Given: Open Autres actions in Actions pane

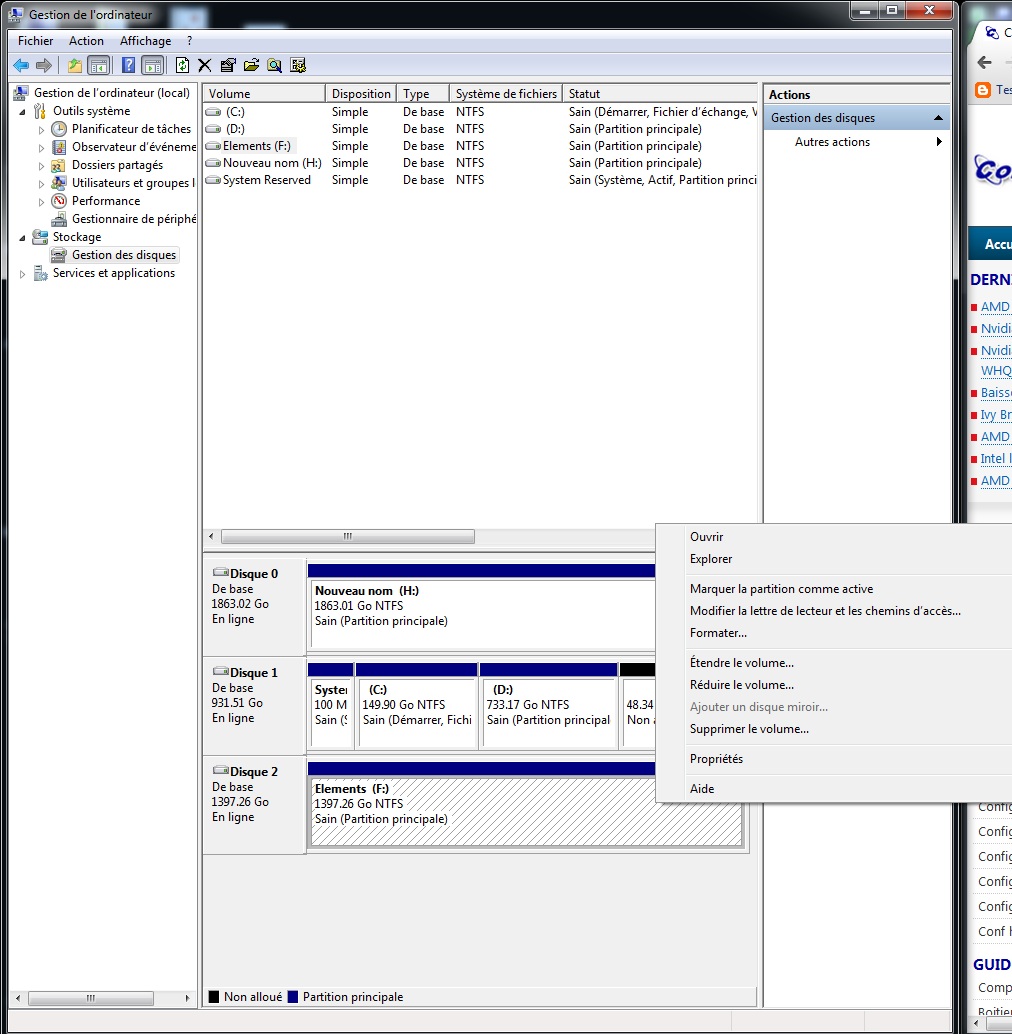Looking at the screenshot, I should 832,142.
